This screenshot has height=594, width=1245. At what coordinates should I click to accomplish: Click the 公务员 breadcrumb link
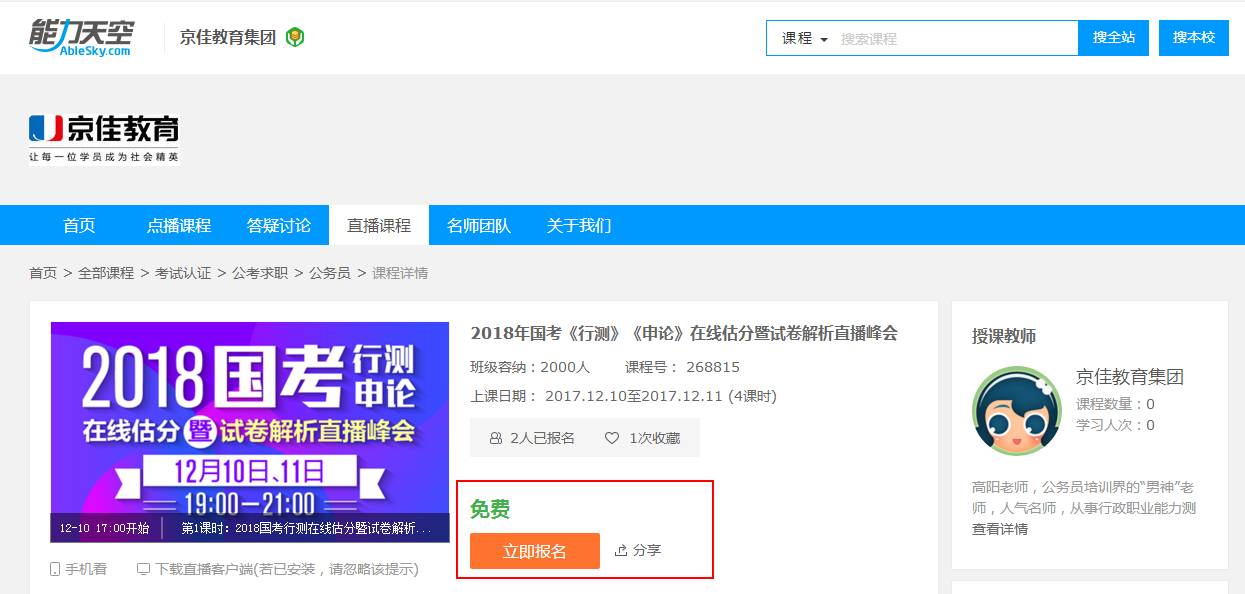point(330,273)
